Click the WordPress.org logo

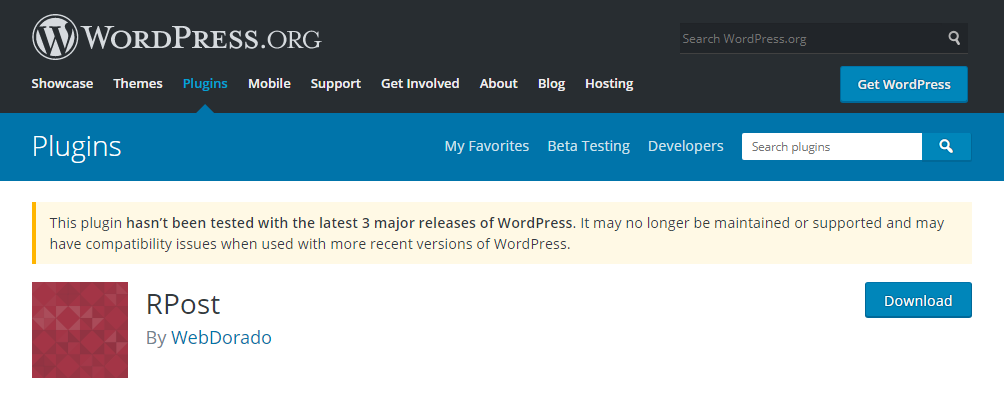[x=177, y=37]
